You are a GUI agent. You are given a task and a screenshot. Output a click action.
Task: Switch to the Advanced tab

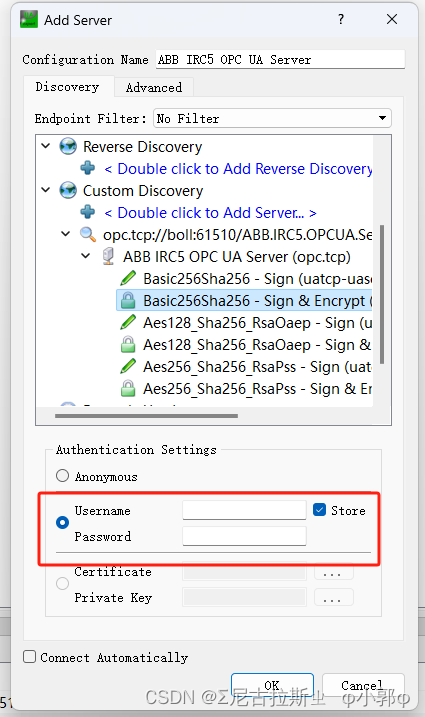(x=154, y=87)
